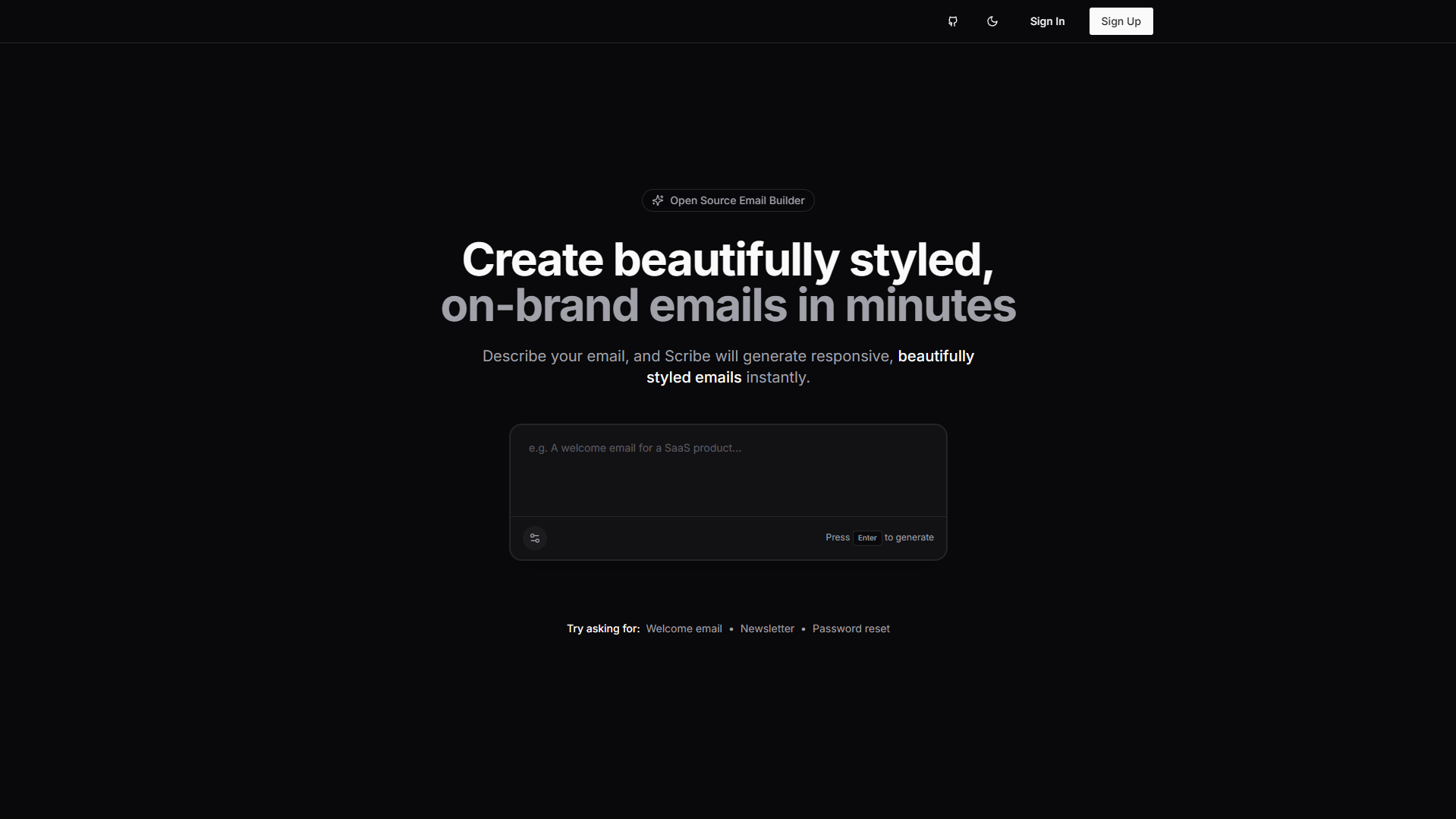Click the placeholder text about a SaaS welcome email
This screenshot has height=819, width=1456.
click(x=634, y=448)
